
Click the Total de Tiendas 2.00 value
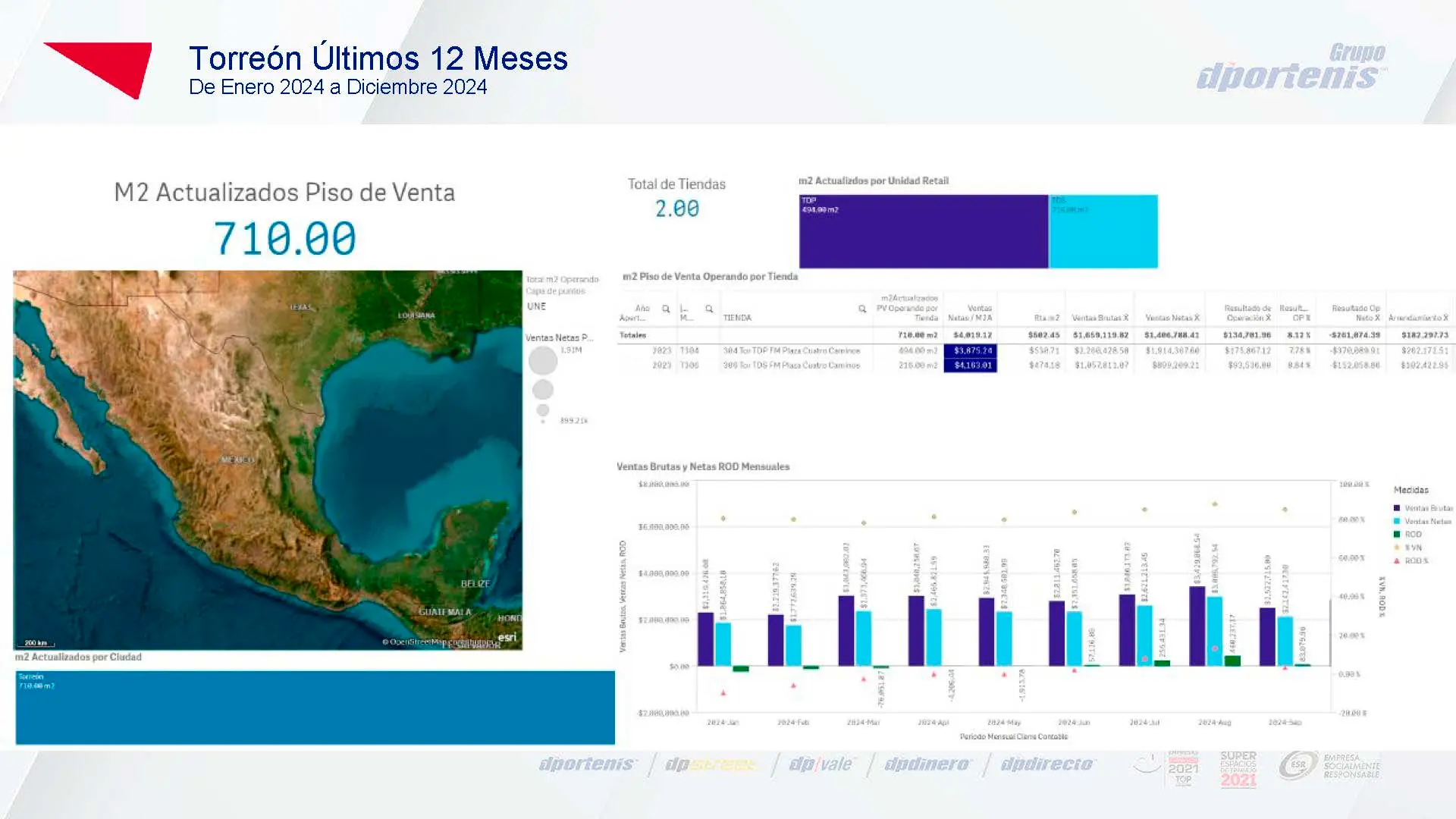tap(677, 209)
